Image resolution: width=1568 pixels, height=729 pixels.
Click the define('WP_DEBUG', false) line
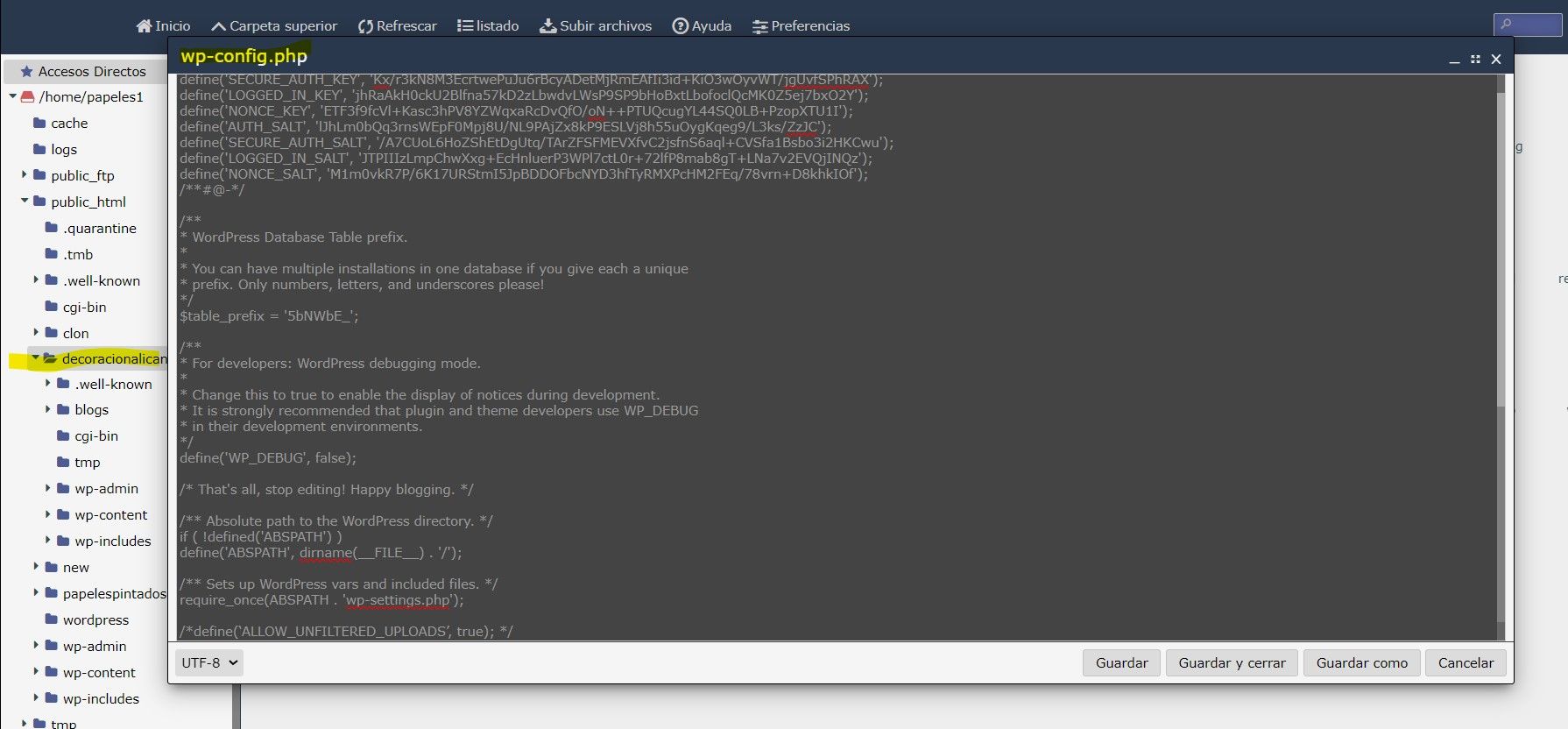click(268, 457)
